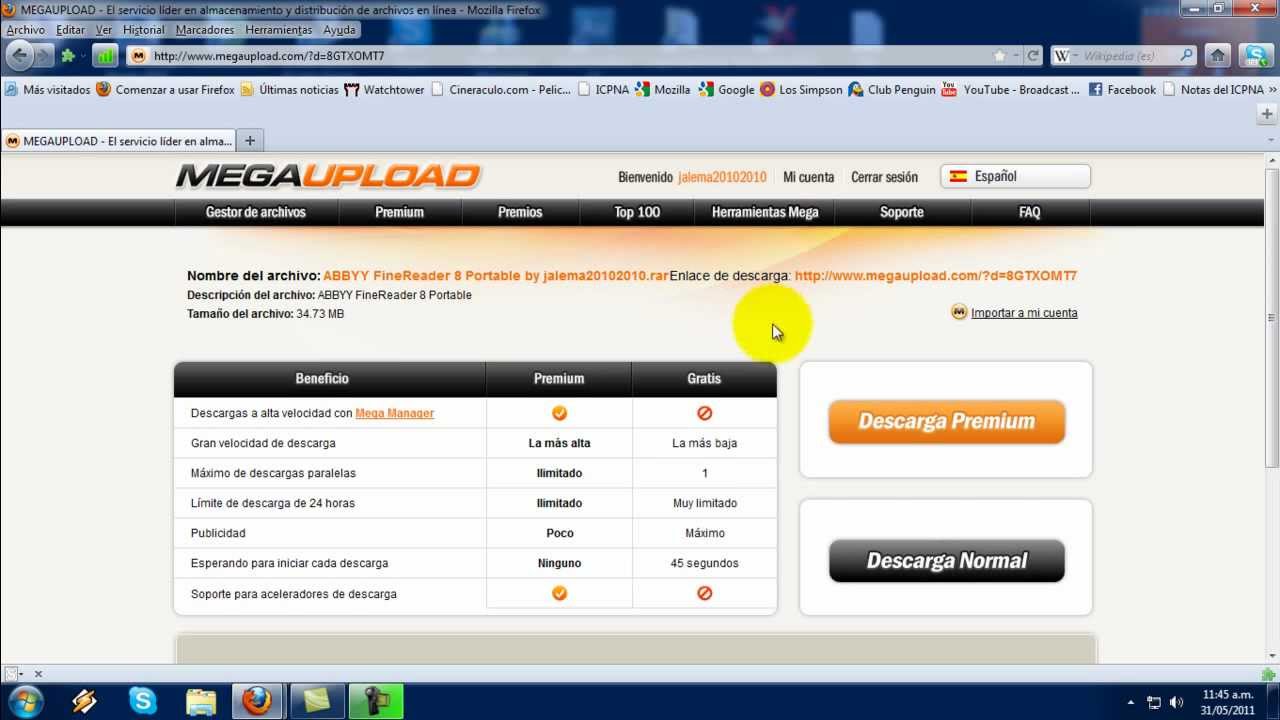Screen dimensions: 1280x720
Task: Open Skype from the taskbar
Action: coord(143,701)
